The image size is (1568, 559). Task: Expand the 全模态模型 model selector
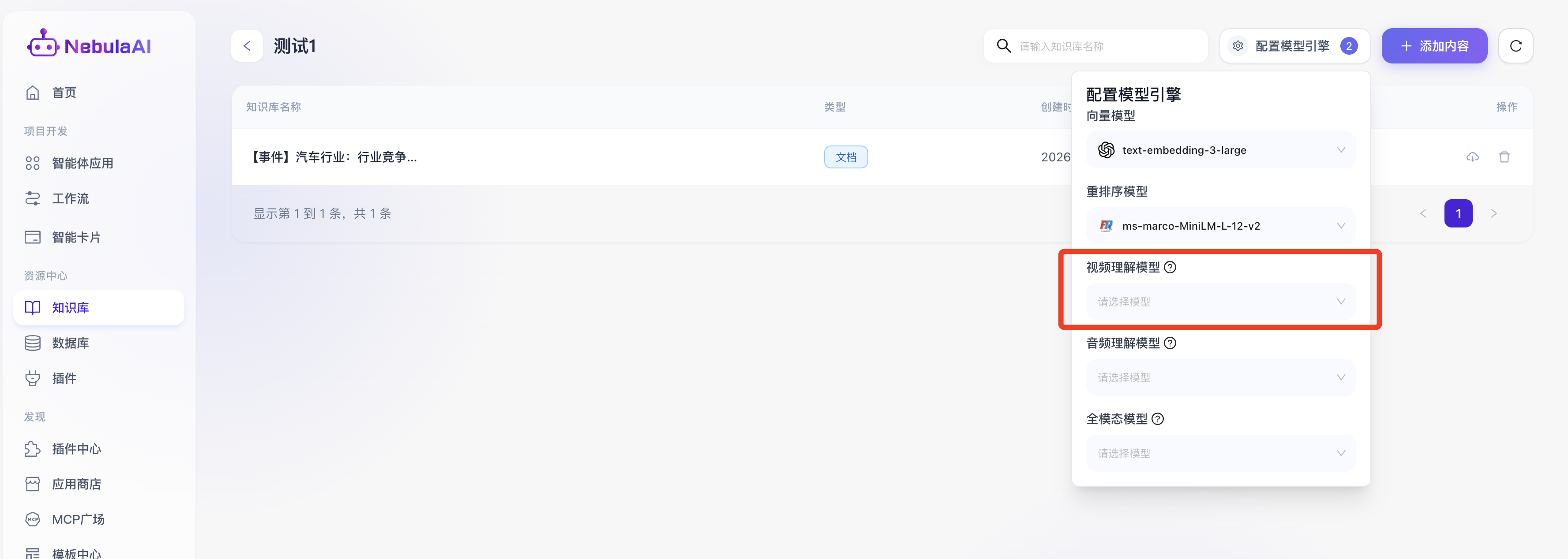pos(1220,453)
